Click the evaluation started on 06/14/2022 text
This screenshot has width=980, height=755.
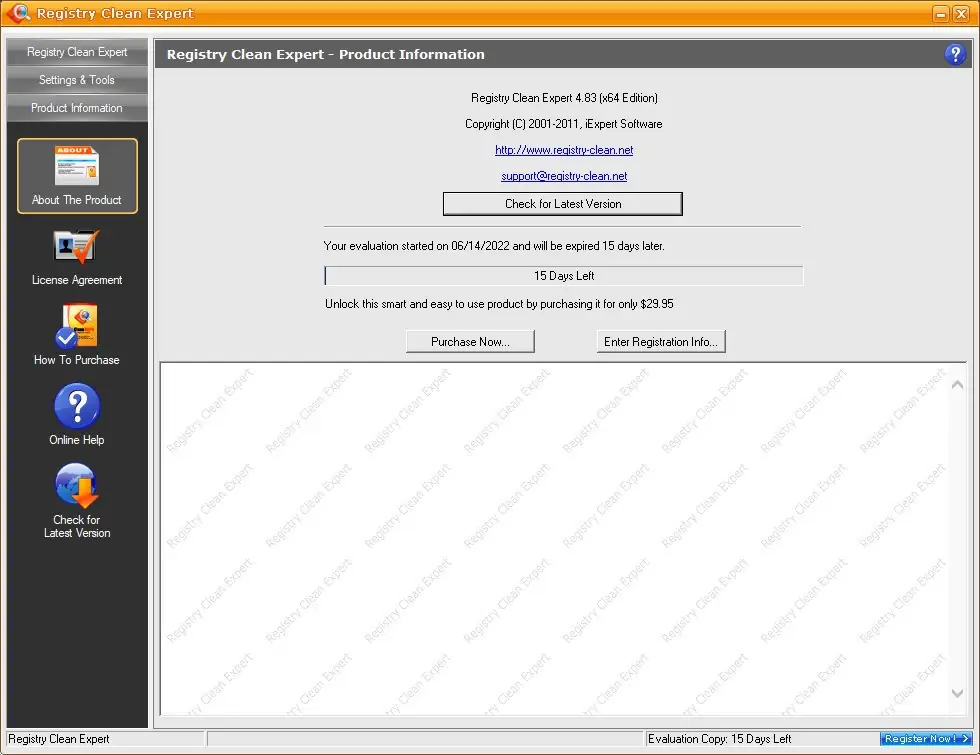coord(494,246)
